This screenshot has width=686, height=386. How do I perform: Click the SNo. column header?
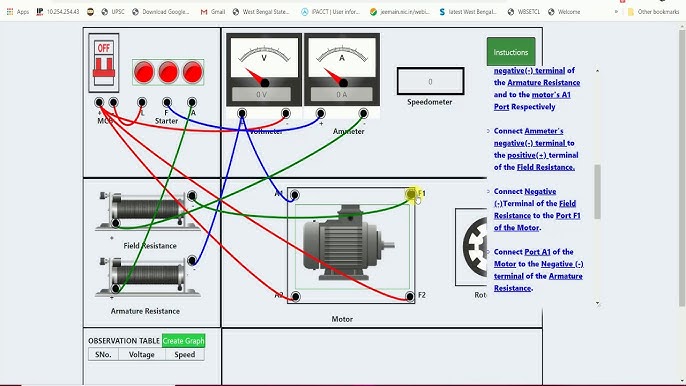click(103, 354)
